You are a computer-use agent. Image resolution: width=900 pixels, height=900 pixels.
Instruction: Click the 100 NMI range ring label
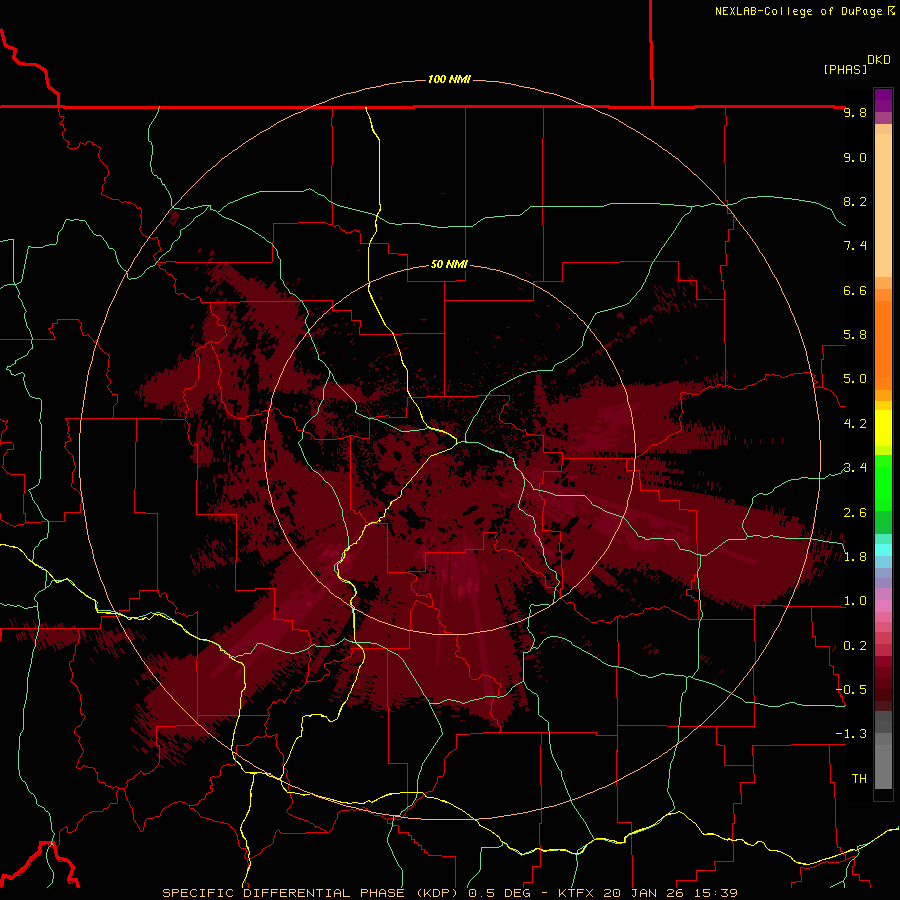tap(449, 79)
